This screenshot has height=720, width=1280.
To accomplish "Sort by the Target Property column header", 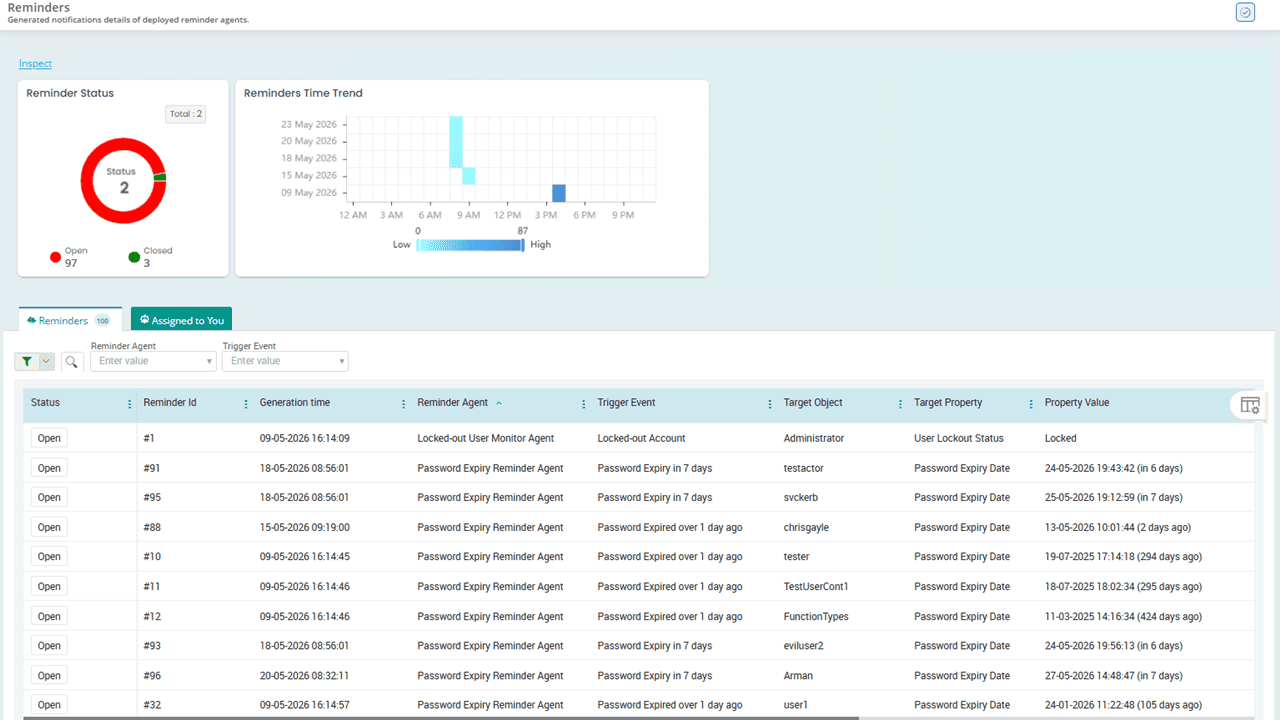I will click(x=948, y=403).
